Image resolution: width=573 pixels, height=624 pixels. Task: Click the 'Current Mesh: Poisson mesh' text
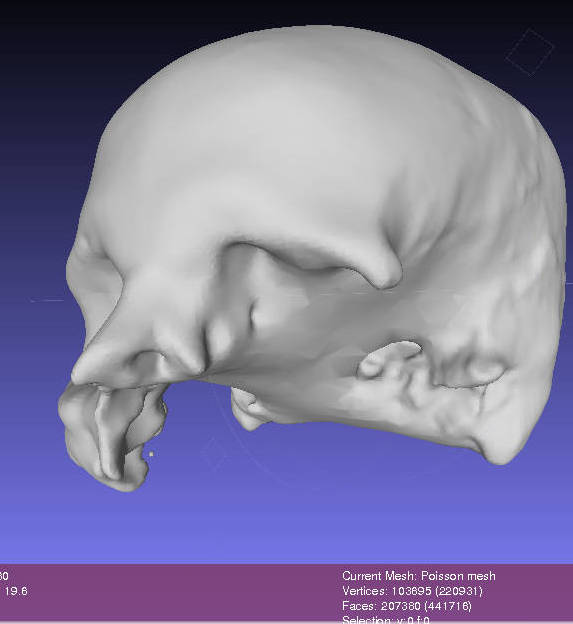pos(419,576)
